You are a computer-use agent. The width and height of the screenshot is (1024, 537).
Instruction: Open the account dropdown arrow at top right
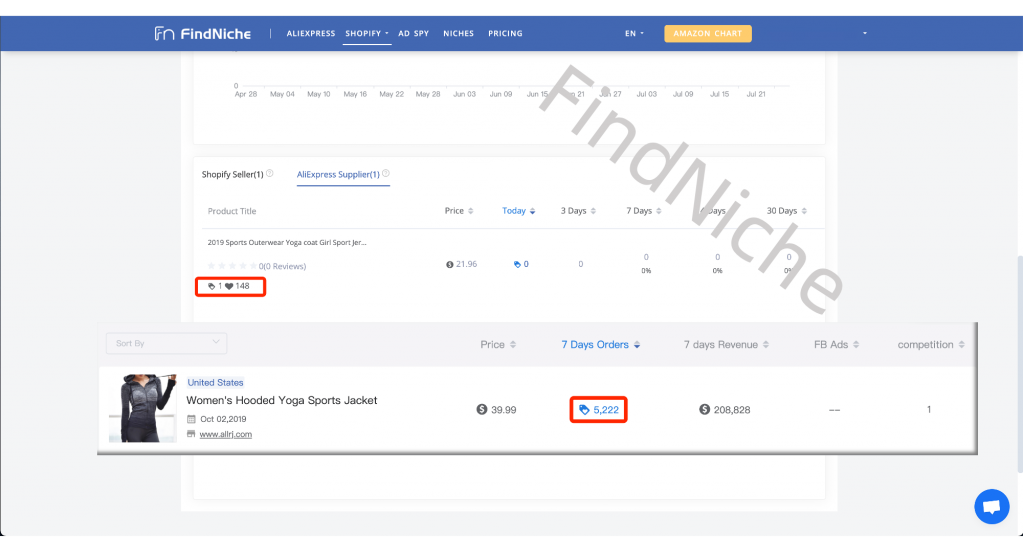[865, 33]
